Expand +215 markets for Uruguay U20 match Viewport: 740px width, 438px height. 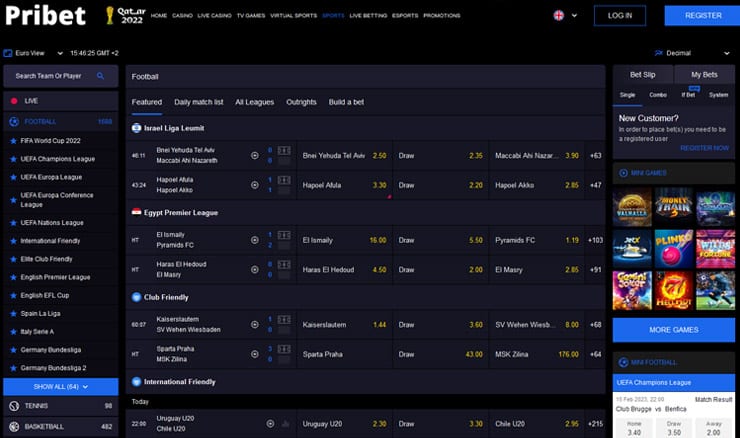596,424
